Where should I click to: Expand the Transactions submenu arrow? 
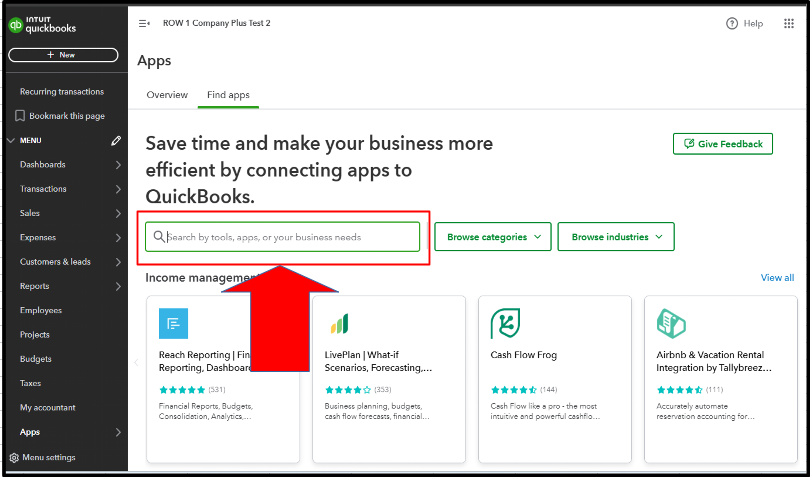(x=118, y=189)
